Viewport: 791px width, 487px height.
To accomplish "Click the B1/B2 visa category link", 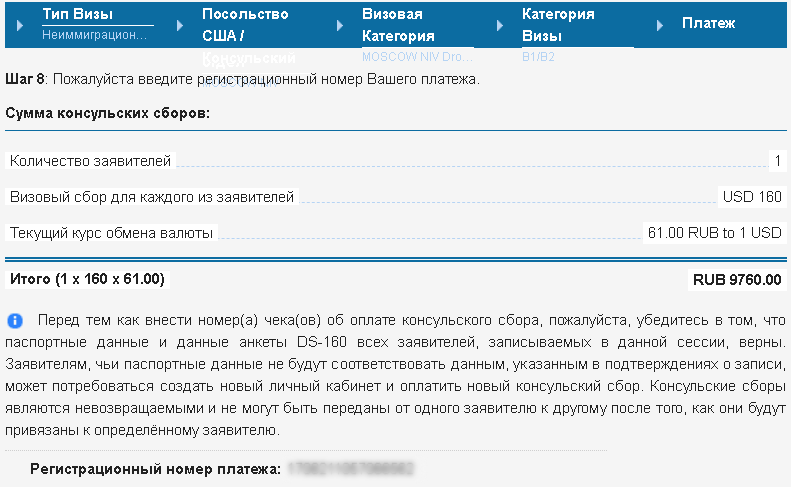I will pyautogui.click(x=538, y=57).
